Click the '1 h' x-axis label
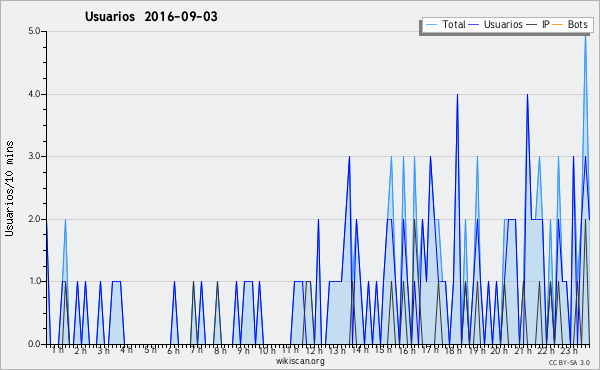600x370 pixels. point(58,350)
